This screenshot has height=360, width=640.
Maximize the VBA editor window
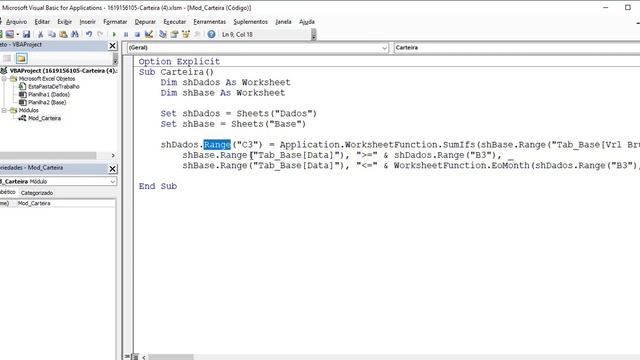pyautogui.click(x=628, y=7)
